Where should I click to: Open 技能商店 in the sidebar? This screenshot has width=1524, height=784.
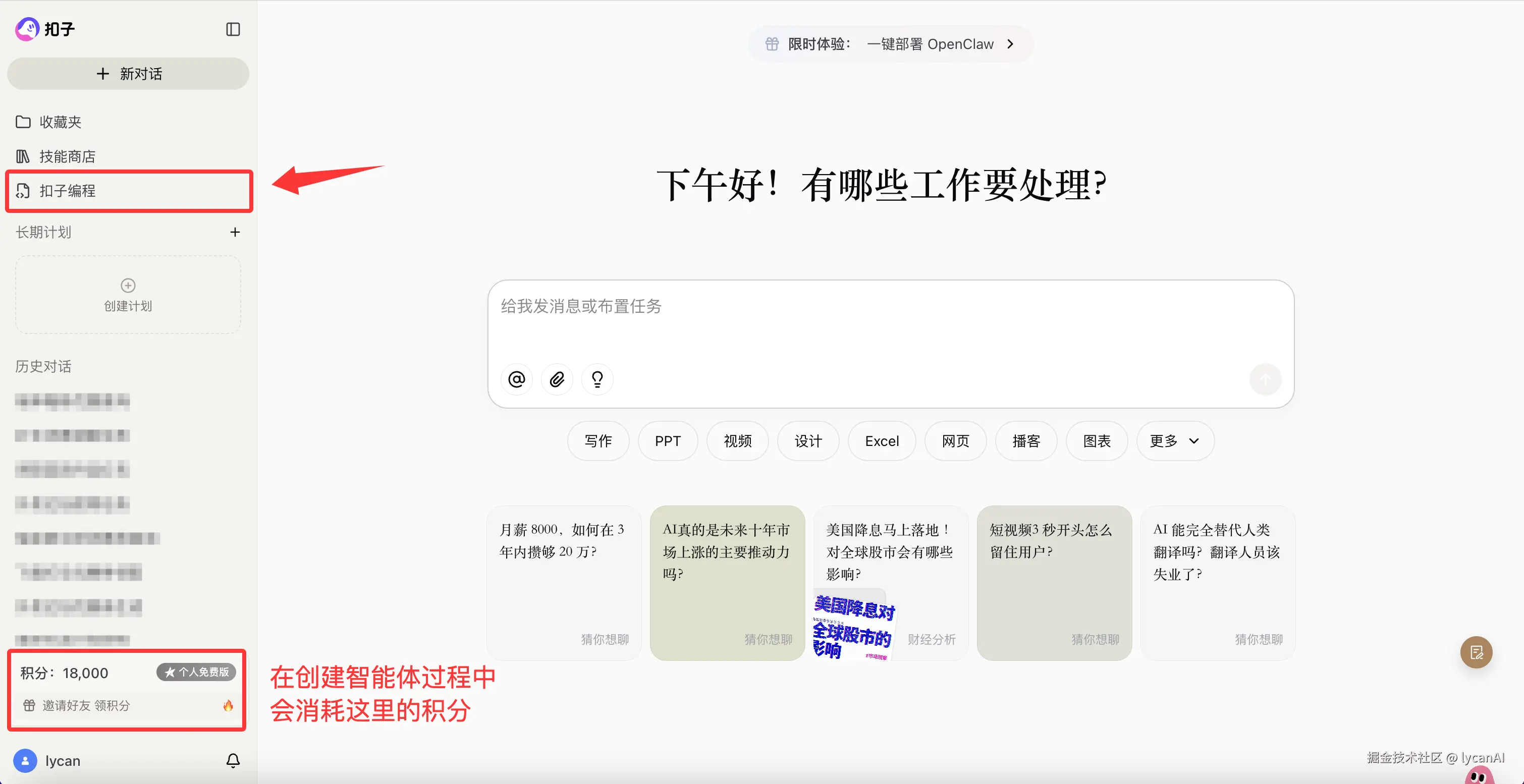(67, 157)
